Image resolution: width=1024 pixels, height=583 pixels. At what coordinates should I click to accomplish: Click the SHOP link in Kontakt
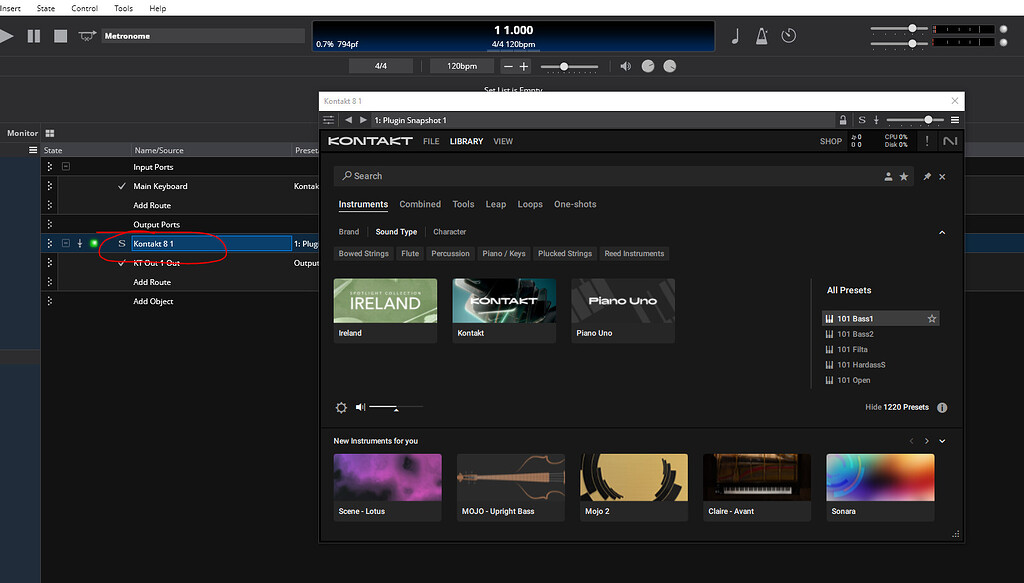coord(831,141)
